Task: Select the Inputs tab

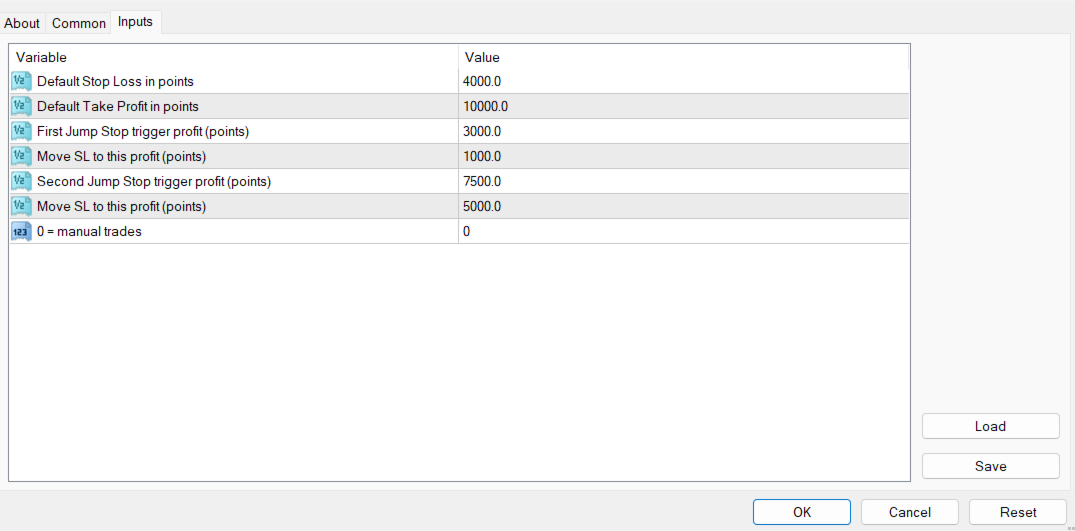Action: point(135,21)
